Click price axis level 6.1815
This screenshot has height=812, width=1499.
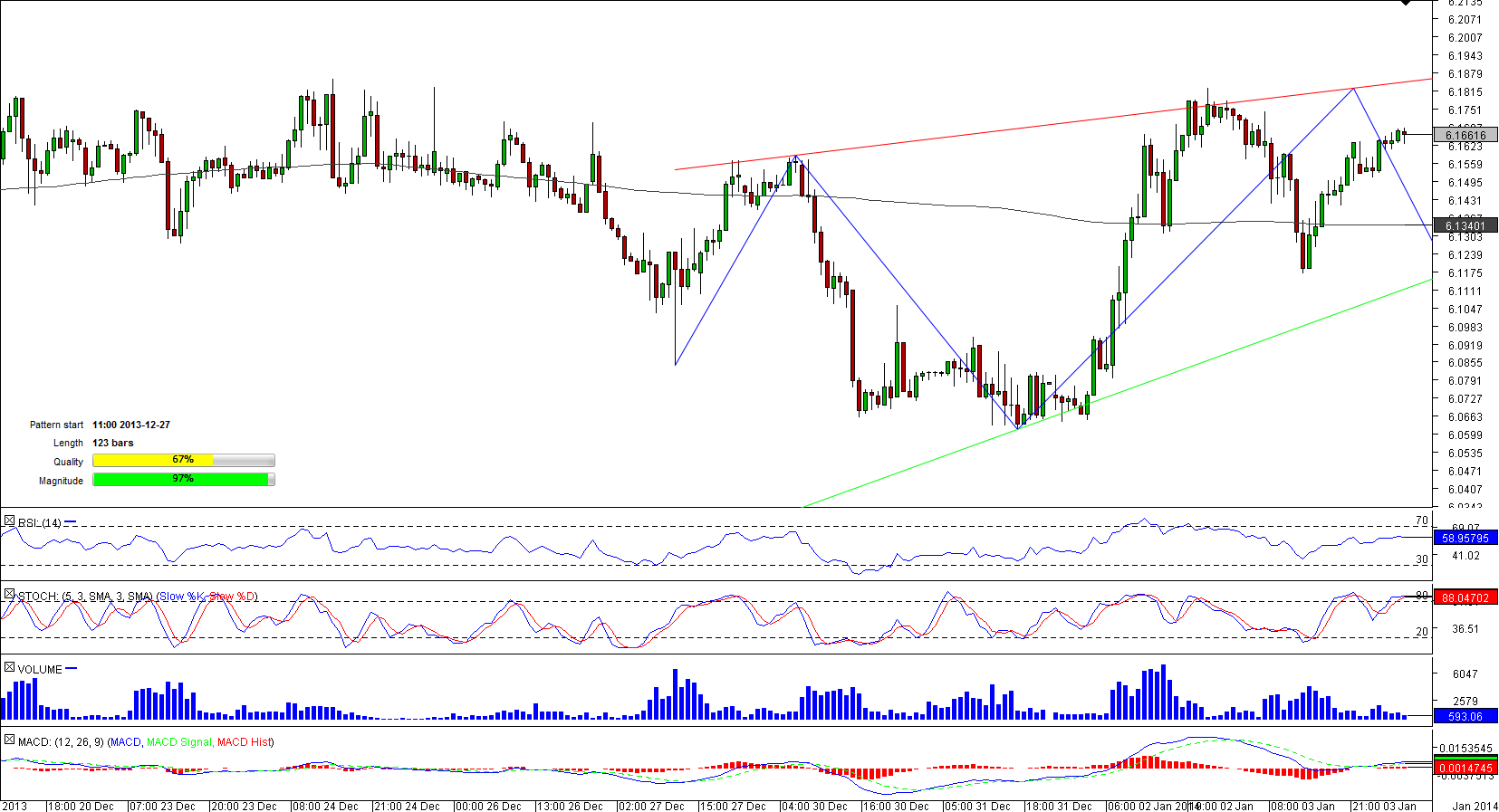click(x=1465, y=92)
